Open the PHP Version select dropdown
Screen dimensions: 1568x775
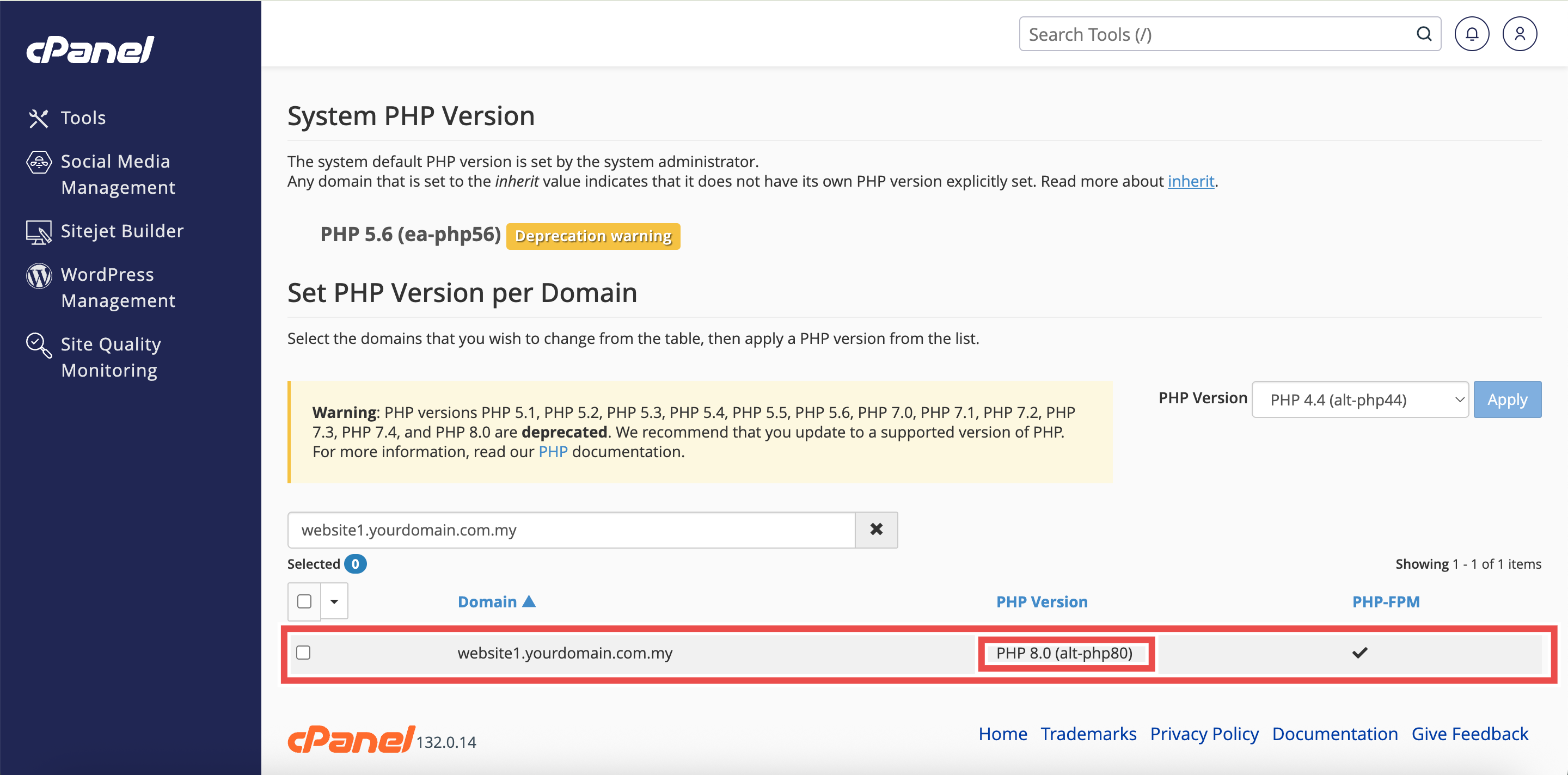[1360, 399]
